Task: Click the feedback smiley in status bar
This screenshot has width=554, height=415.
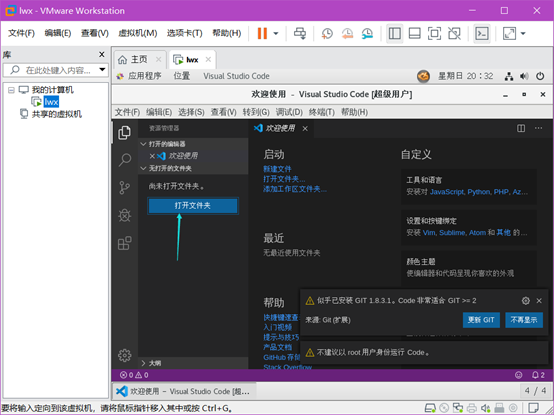Action: [x=518, y=375]
